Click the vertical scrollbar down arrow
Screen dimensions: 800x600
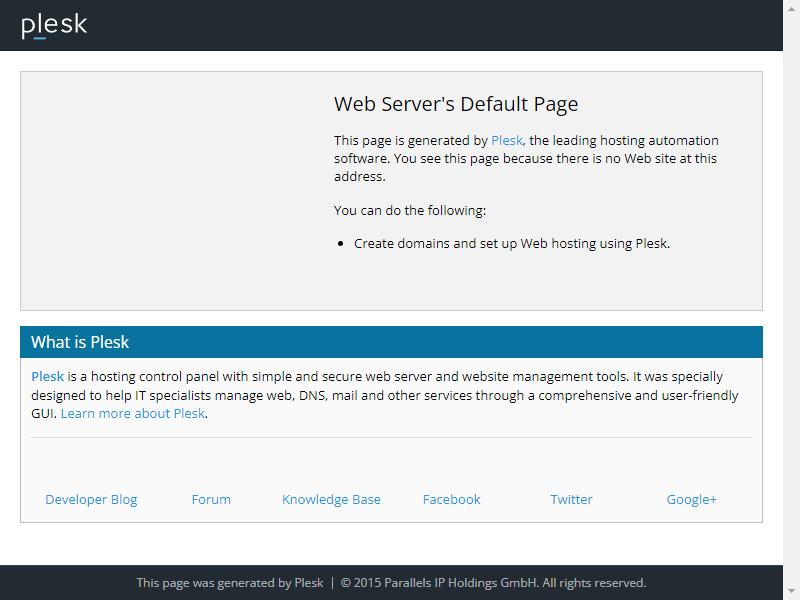click(x=791, y=591)
